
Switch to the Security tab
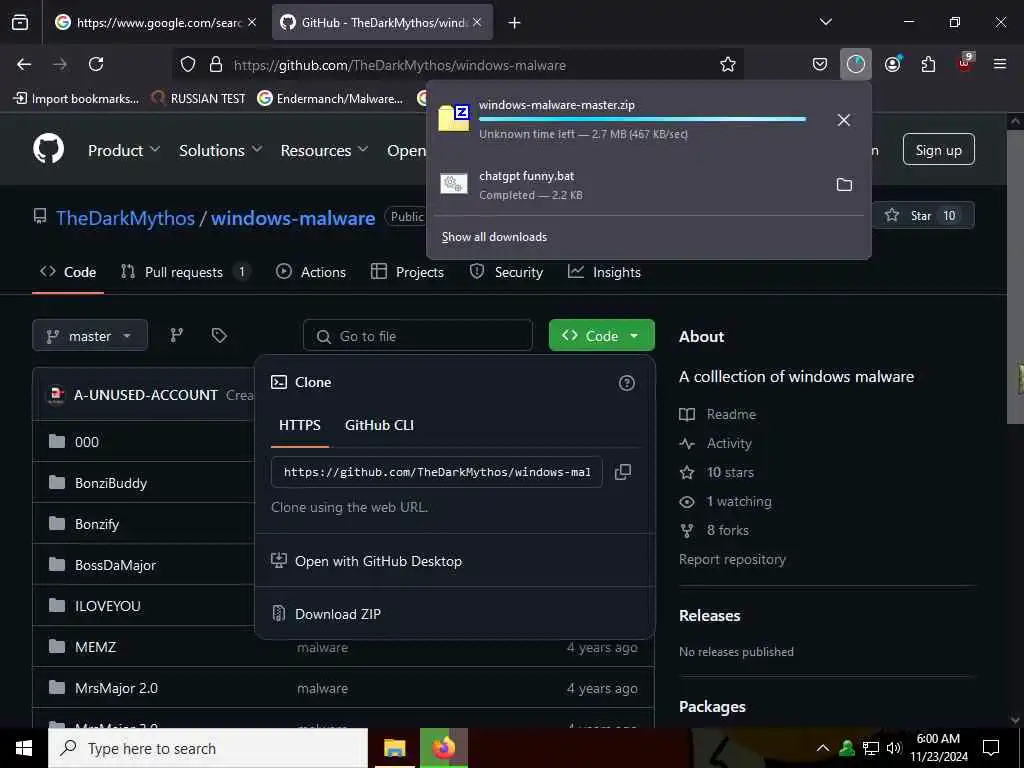[x=506, y=272]
